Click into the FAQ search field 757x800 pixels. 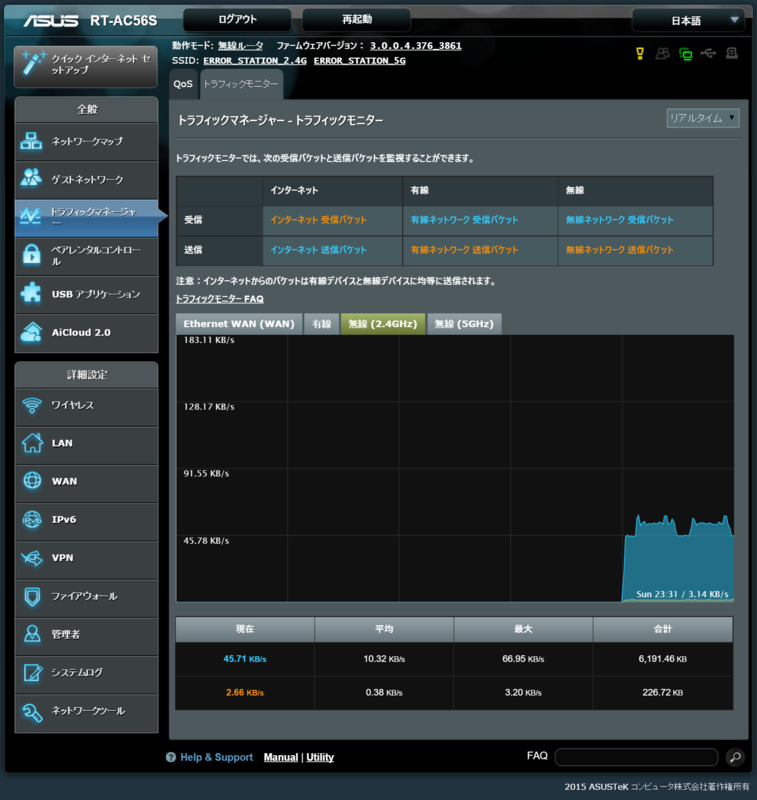pos(636,757)
